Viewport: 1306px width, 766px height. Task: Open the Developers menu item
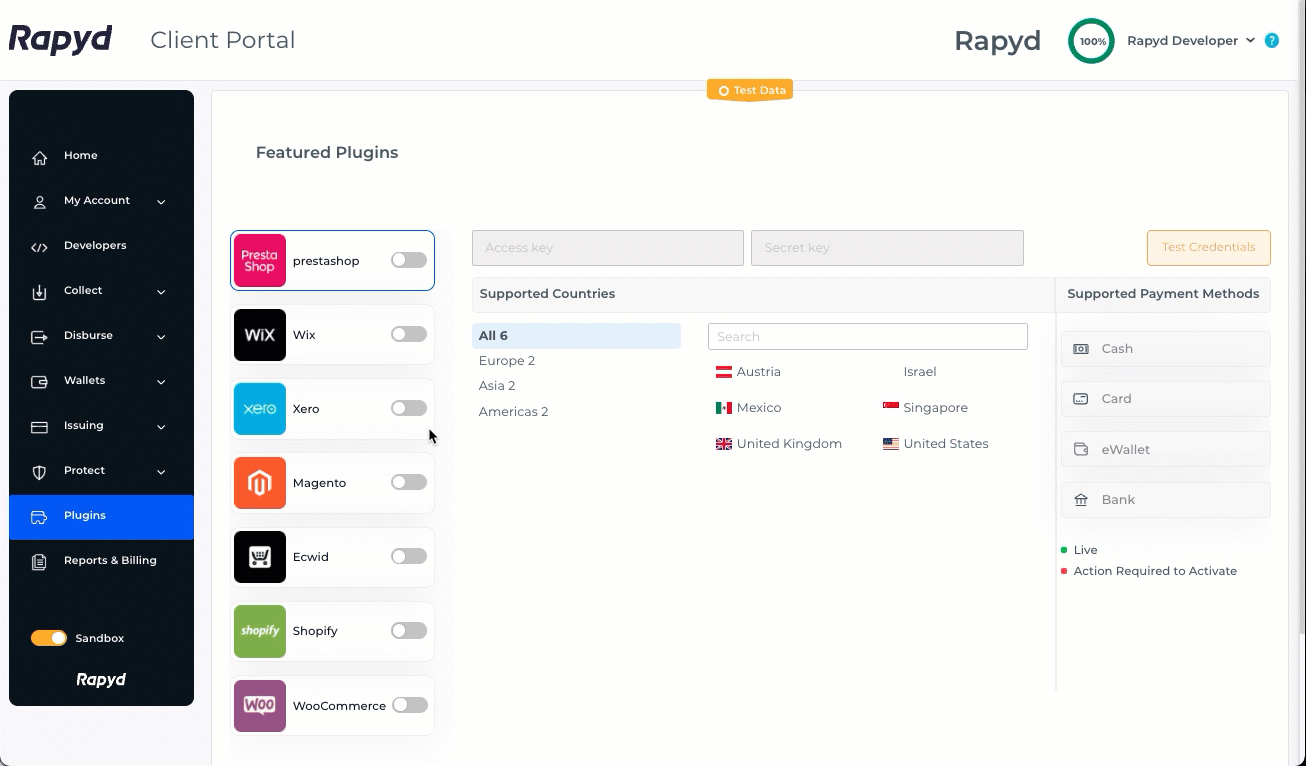tap(101, 246)
